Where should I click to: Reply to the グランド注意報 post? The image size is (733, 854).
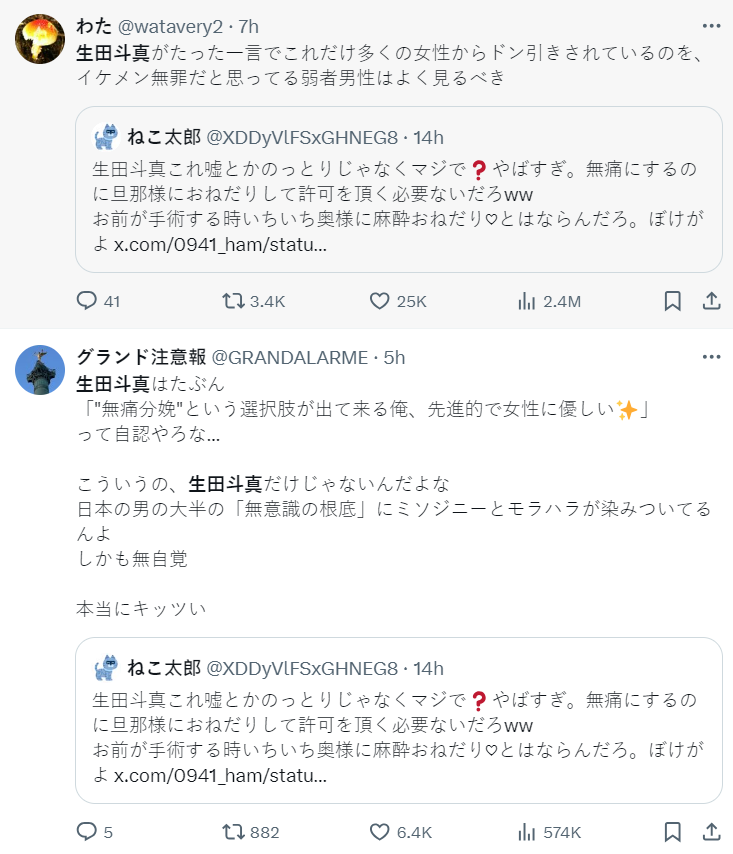pyautogui.click(x=88, y=832)
